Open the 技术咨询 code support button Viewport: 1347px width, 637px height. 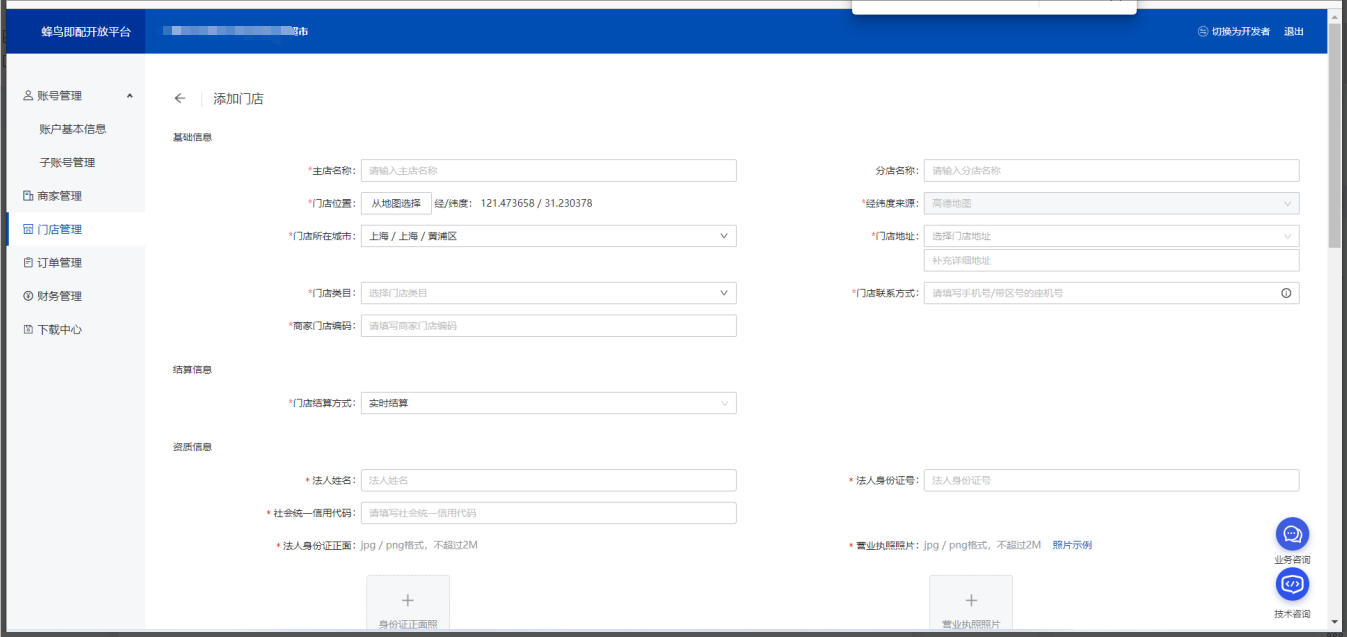(x=1292, y=584)
